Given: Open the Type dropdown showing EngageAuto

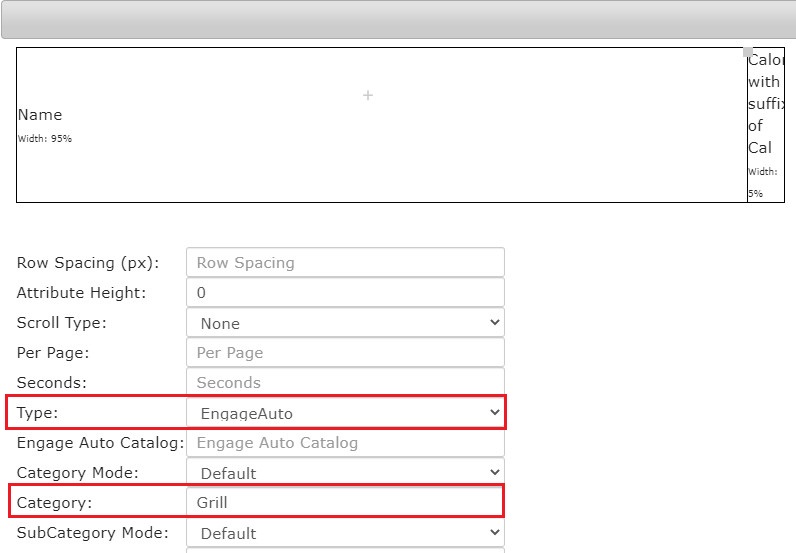Looking at the screenshot, I should (x=345, y=413).
